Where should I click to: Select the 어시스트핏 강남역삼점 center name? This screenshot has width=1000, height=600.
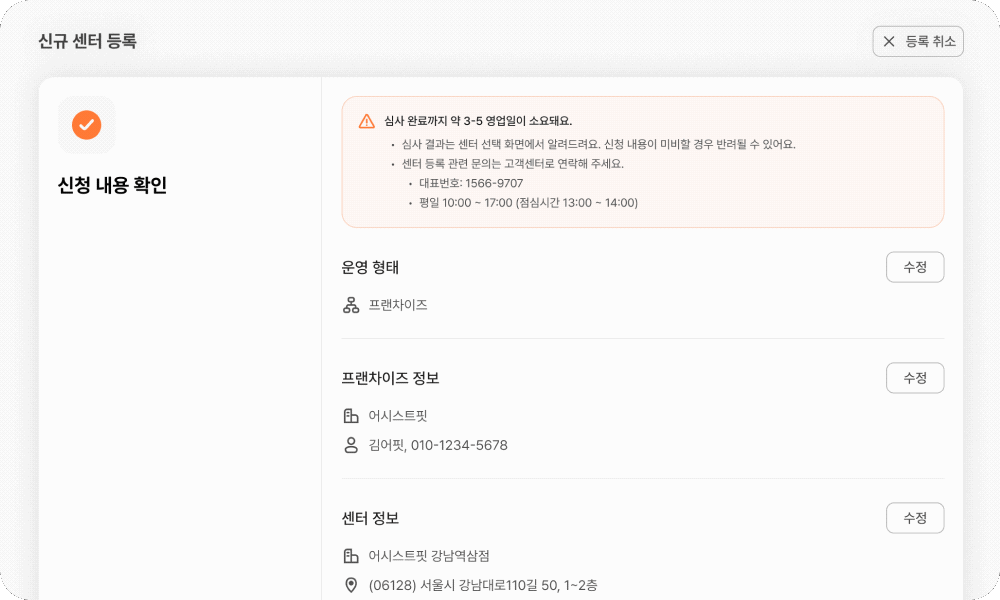coord(429,556)
